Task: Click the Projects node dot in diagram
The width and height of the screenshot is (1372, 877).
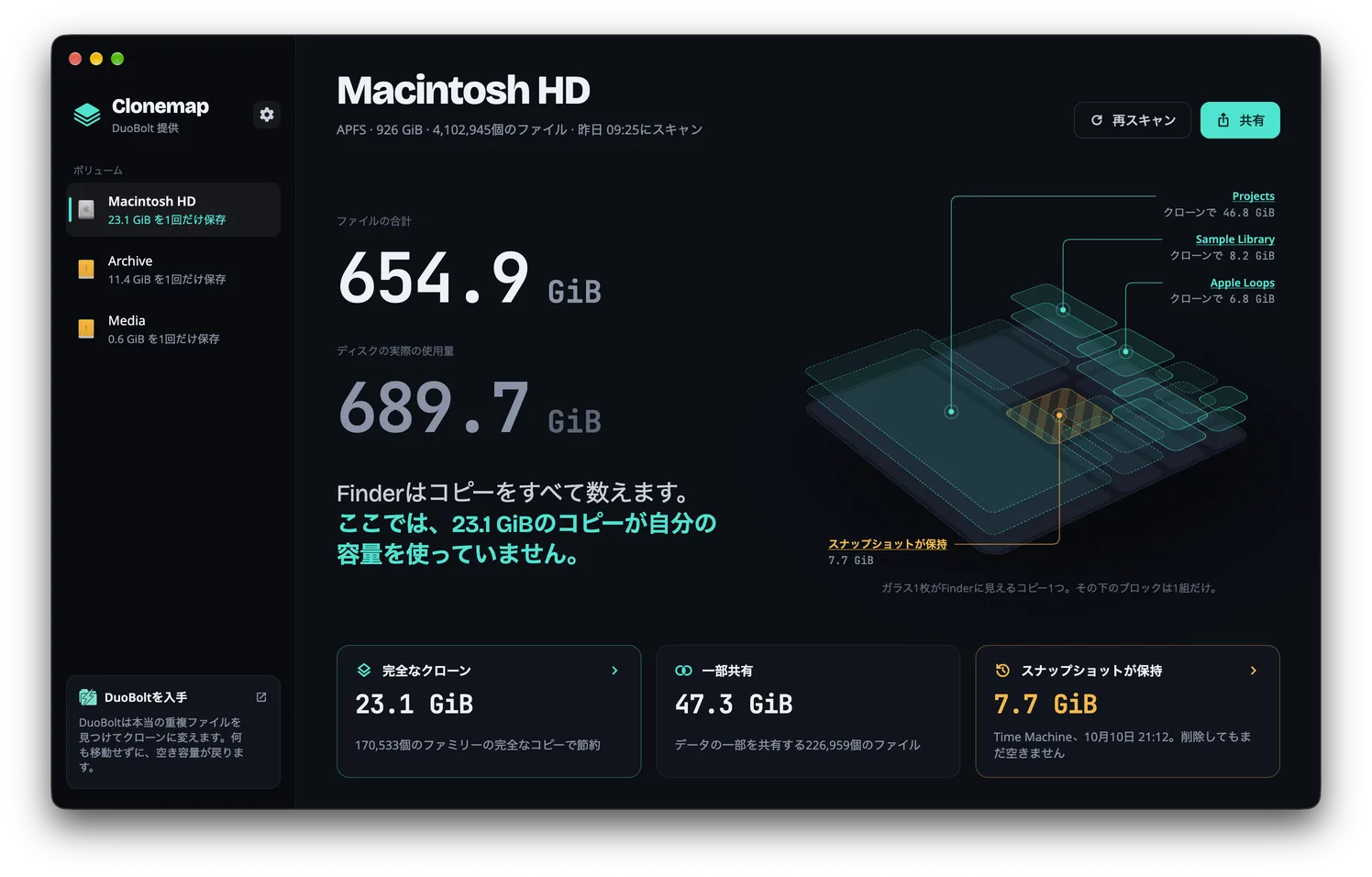Action: 951,412
